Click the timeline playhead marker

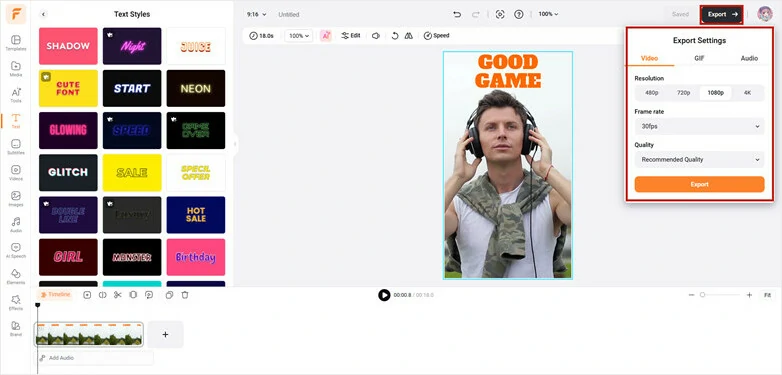pos(37,305)
